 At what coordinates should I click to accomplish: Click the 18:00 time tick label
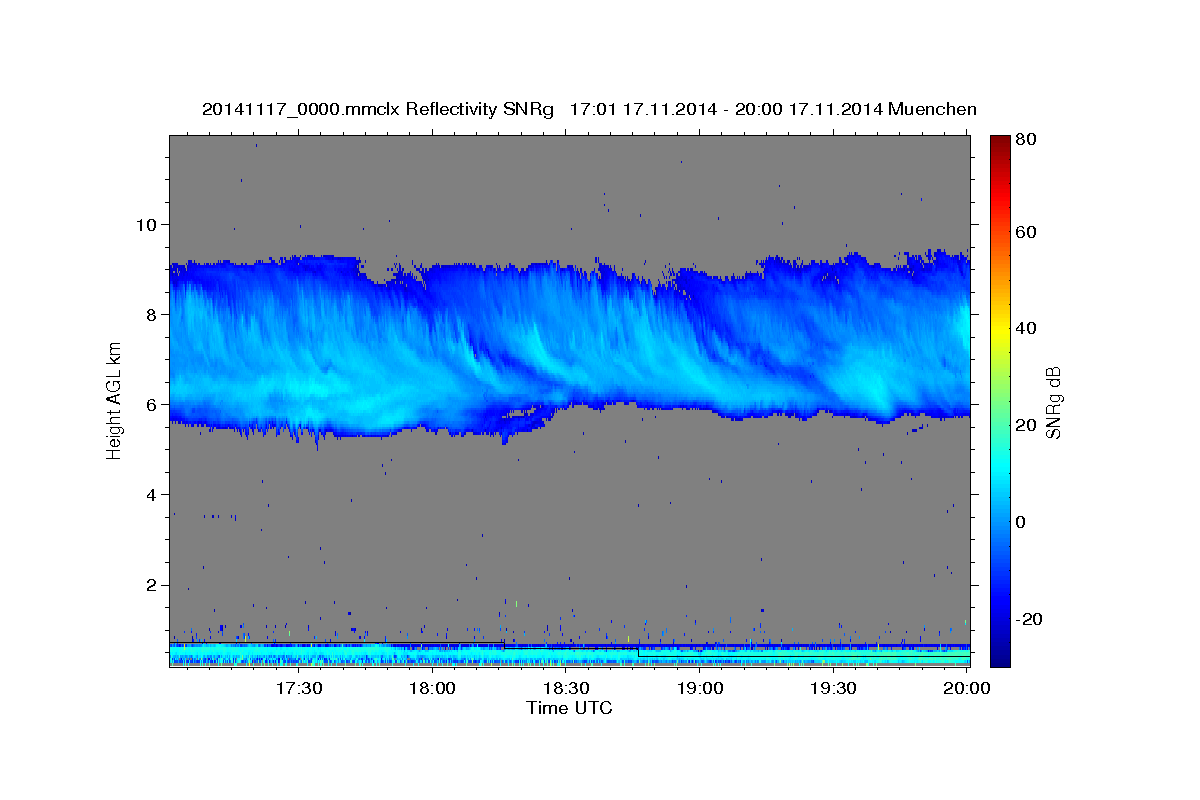[433, 688]
